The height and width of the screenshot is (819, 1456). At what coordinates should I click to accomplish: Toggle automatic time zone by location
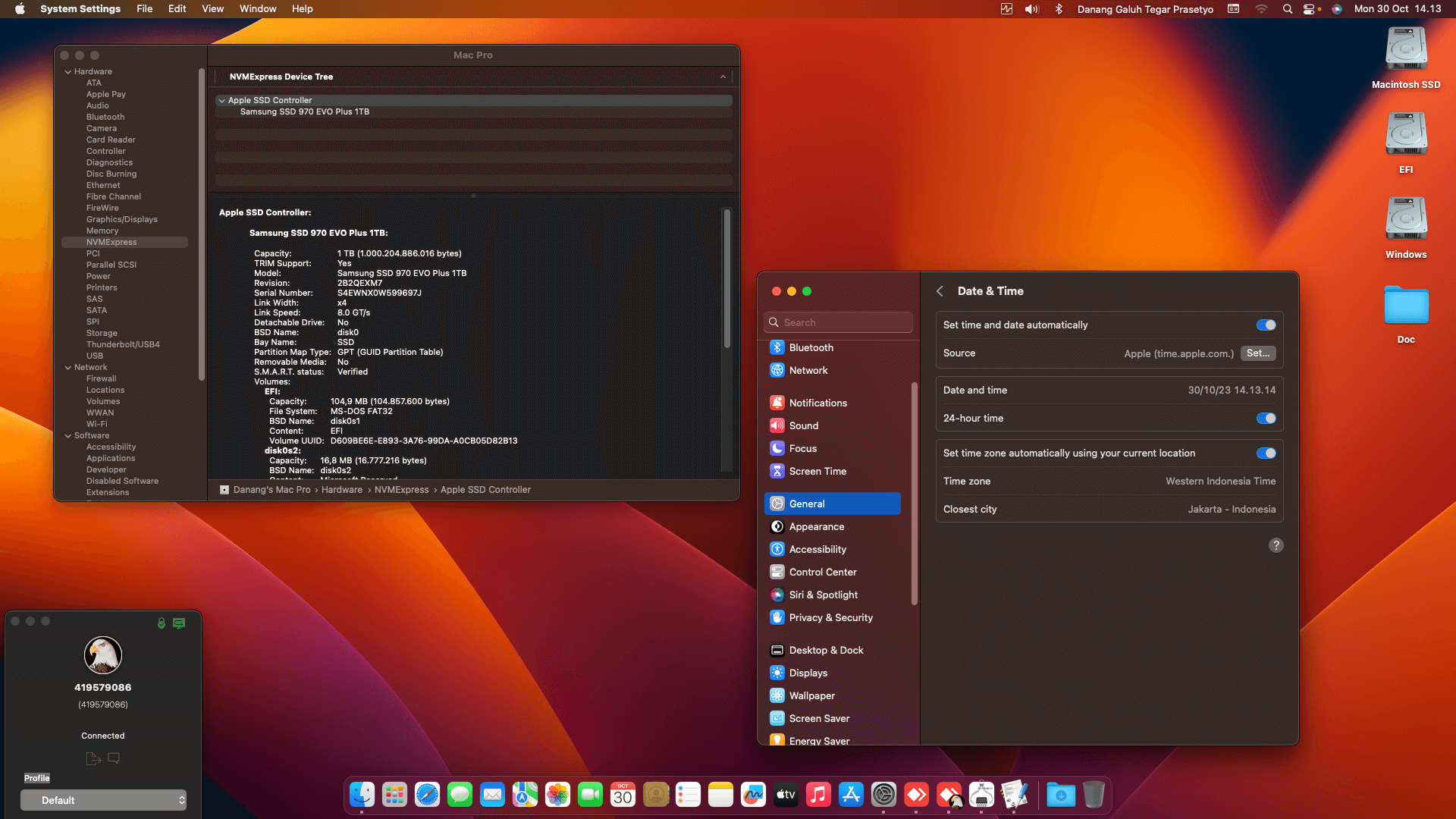pos(1266,453)
